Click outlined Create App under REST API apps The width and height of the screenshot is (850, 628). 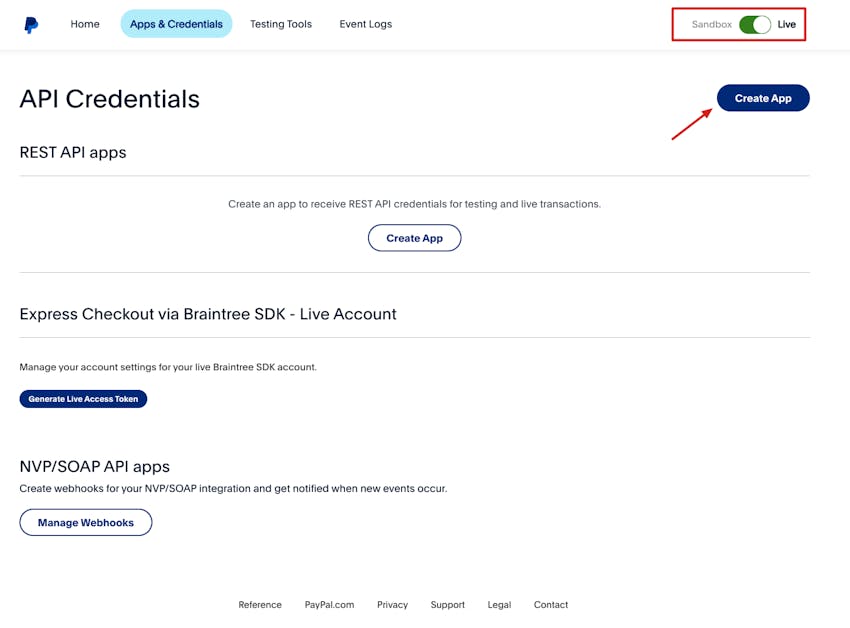(414, 238)
